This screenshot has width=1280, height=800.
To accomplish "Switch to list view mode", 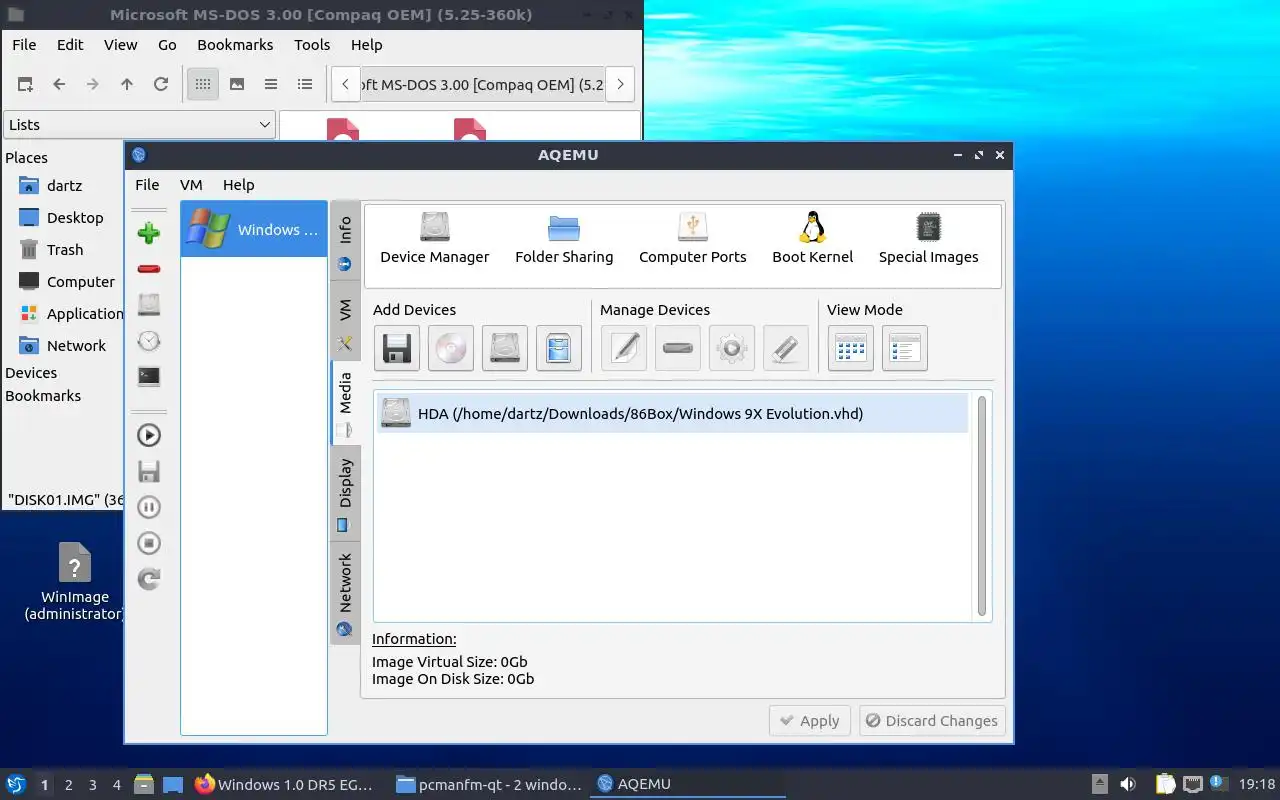I will 905,349.
